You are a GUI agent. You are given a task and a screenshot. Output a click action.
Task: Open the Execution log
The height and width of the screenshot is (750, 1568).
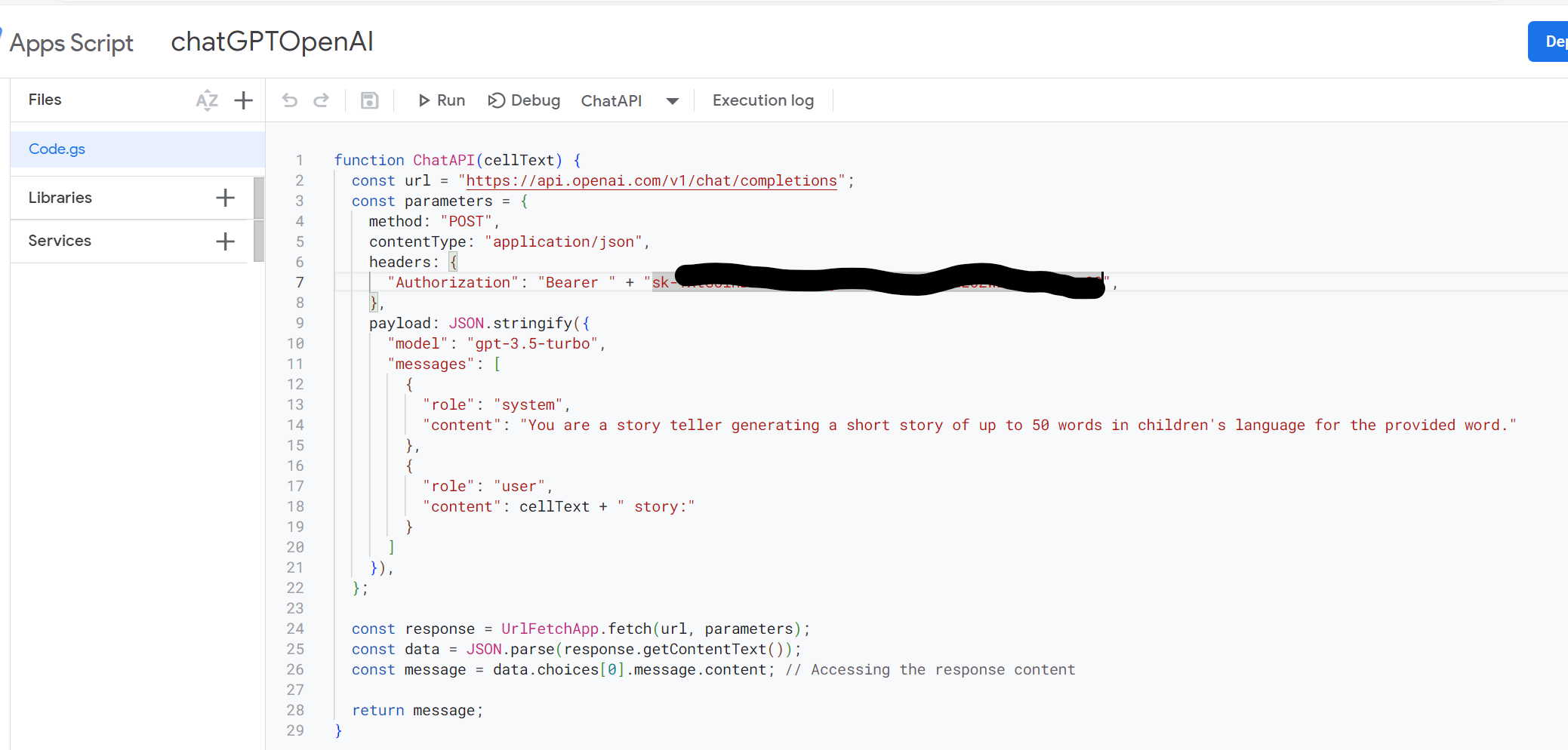point(763,100)
